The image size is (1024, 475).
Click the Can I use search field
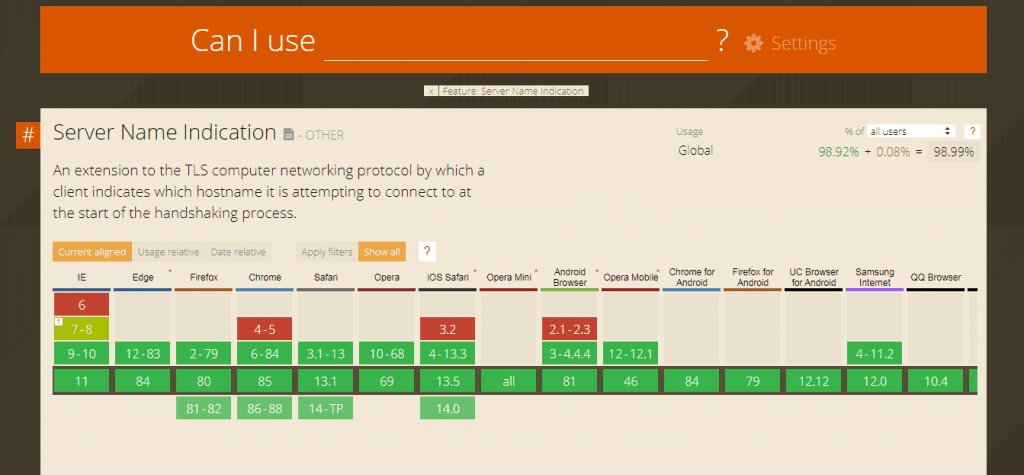point(515,42)
